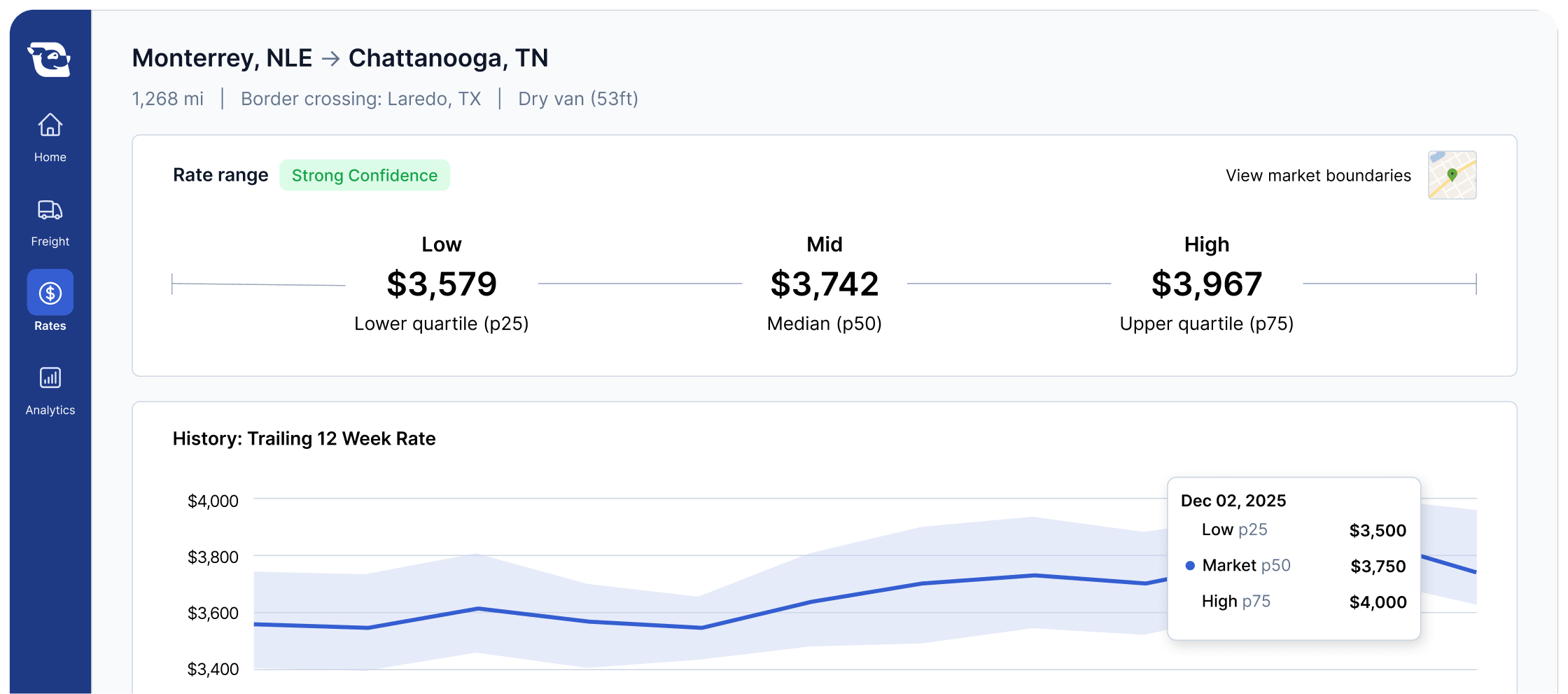Click the Lower quartile (p25) label

(x=442, y=324)
